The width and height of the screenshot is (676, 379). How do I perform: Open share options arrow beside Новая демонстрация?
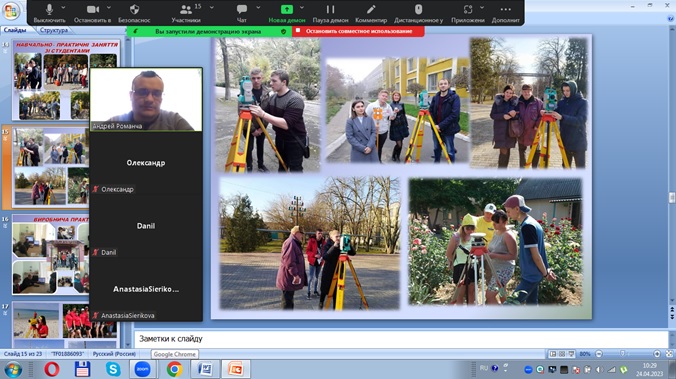[x=302, y=8]
